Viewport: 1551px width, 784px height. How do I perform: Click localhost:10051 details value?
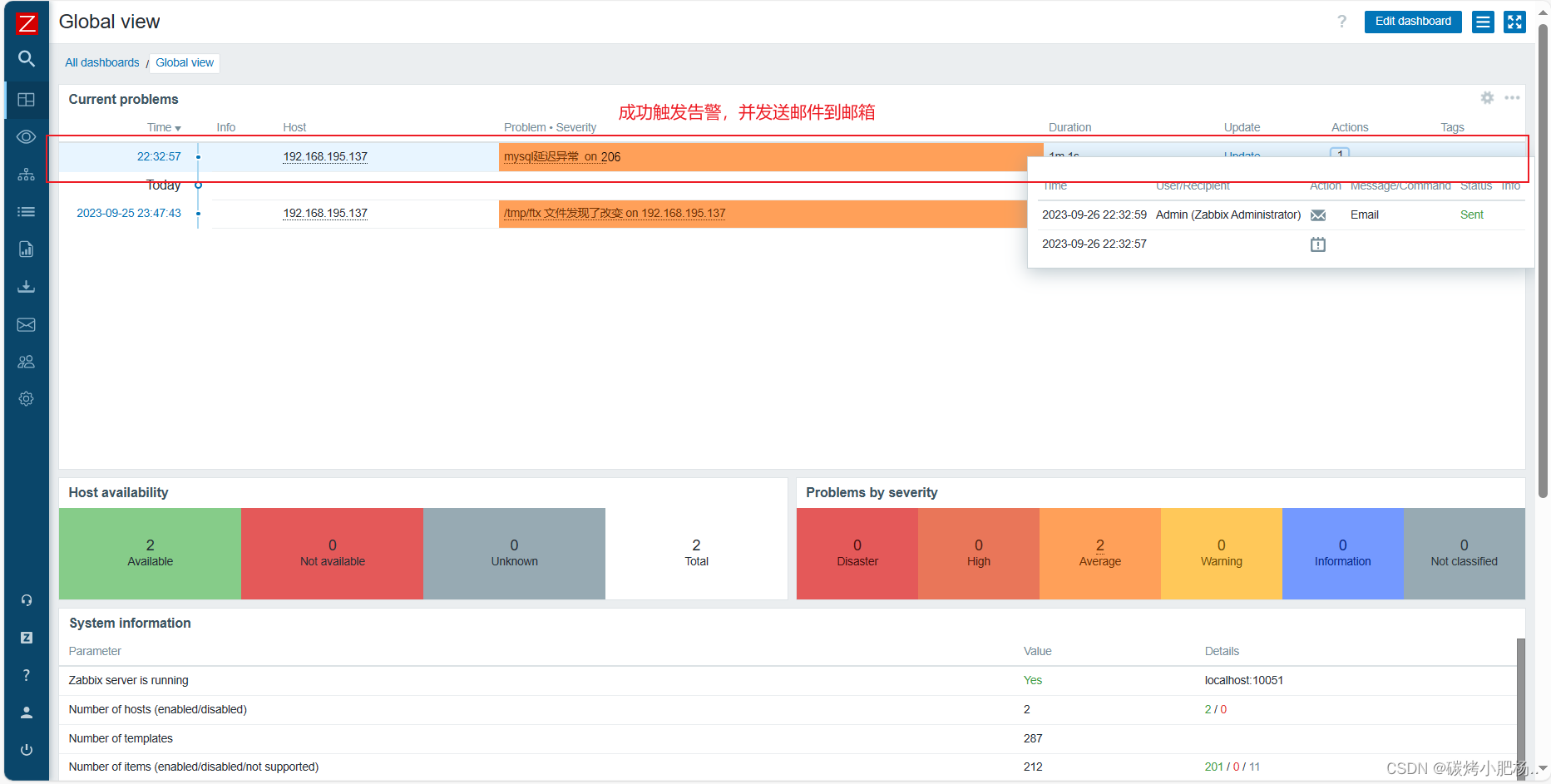pyautogui.click(x=1244, y=680)
